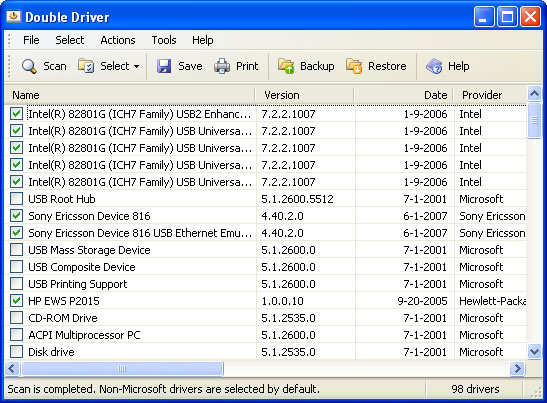
Task: Click the horizontal scrollbar right arrow
Action: (518, 368)
